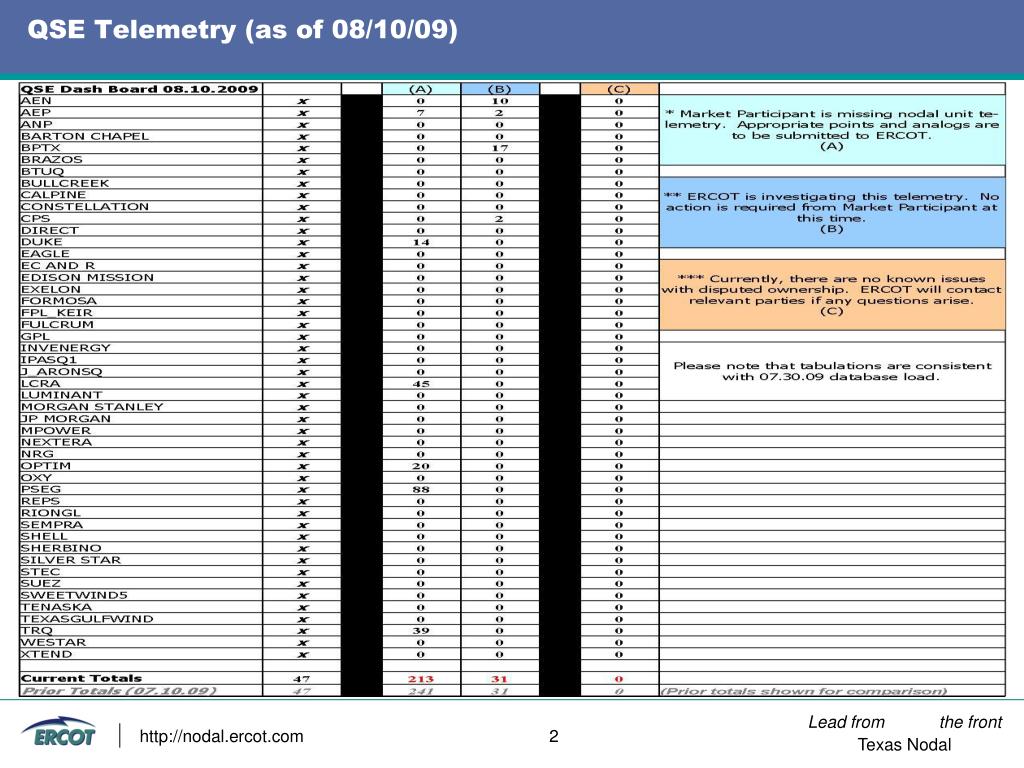This screenshot has height=768, width=1024.
Task: Click the SWEETWIND5 row label
Action: coord(74,595)
